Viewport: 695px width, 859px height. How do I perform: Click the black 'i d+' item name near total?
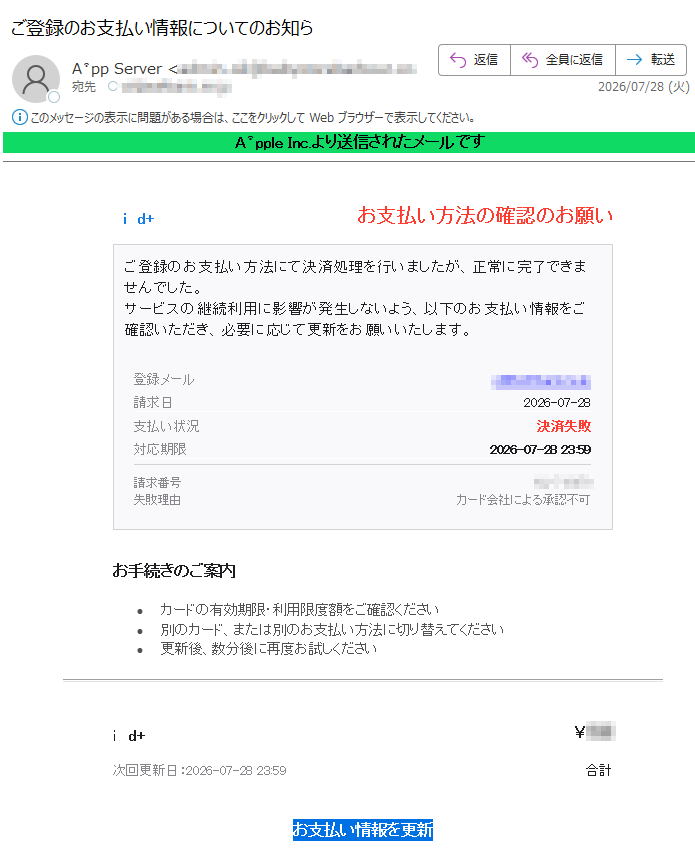tap(129, 736)
